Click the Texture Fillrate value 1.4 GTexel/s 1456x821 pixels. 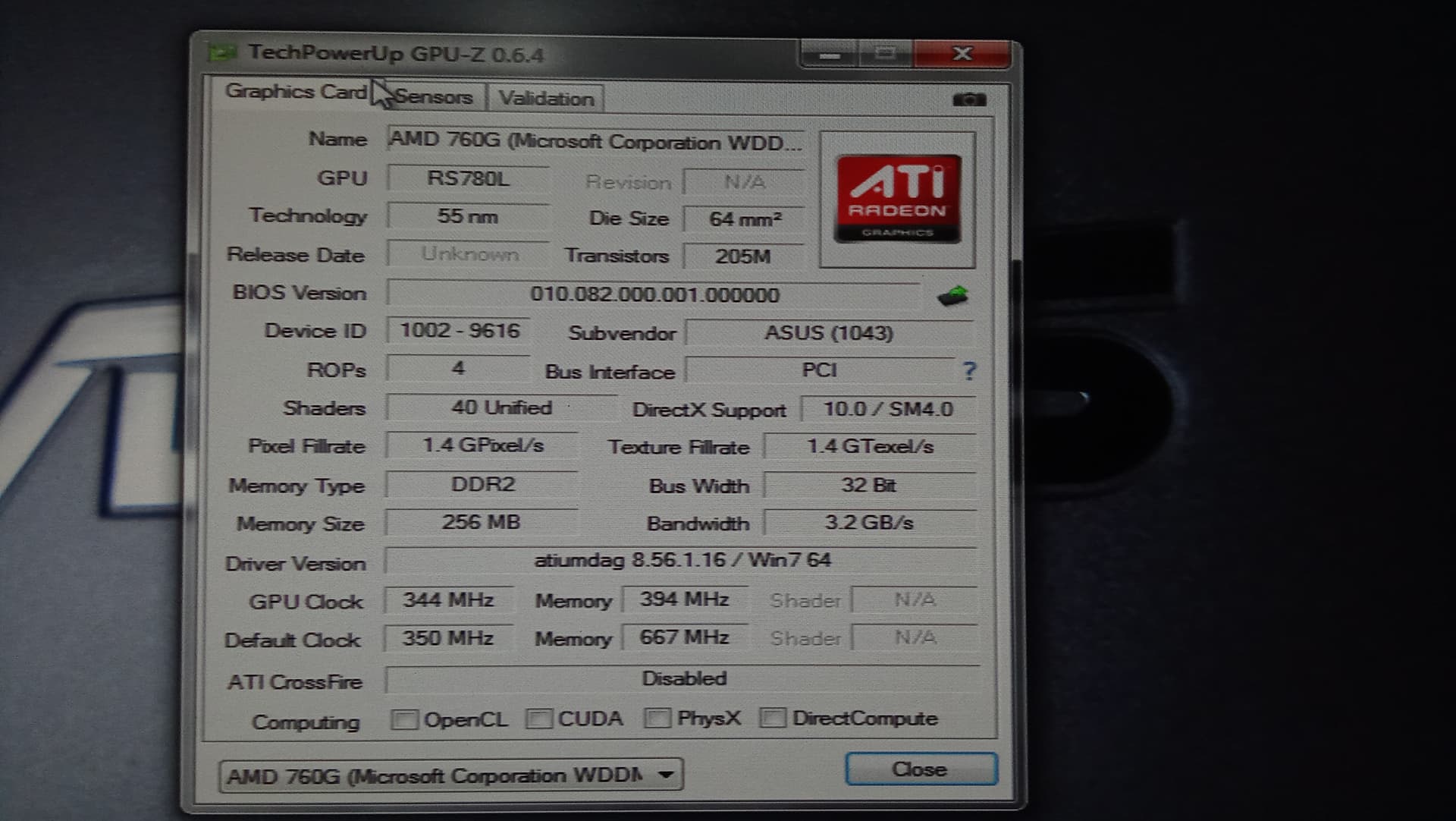pos(870,447)
